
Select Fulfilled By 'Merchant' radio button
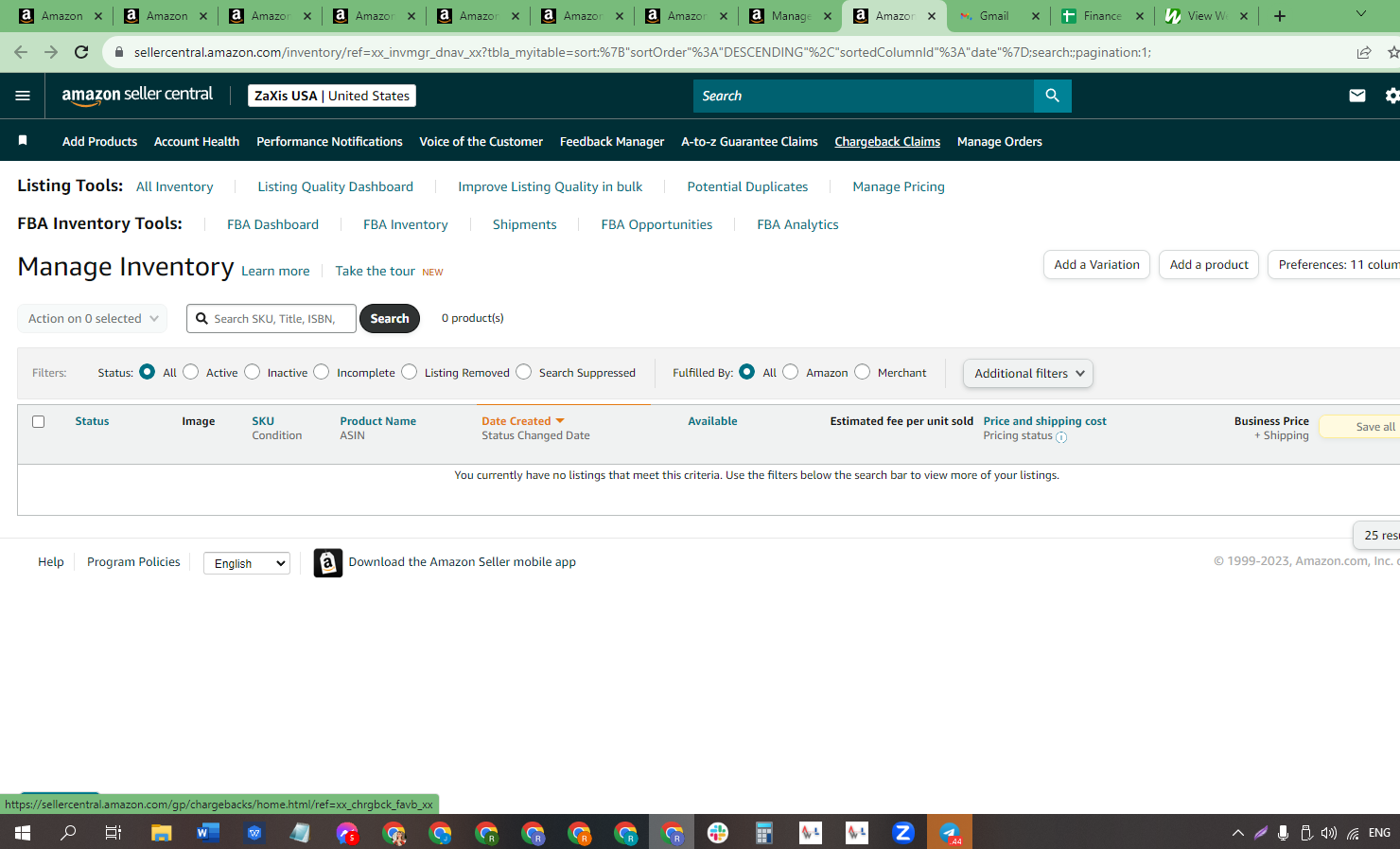tap(863, 372)
